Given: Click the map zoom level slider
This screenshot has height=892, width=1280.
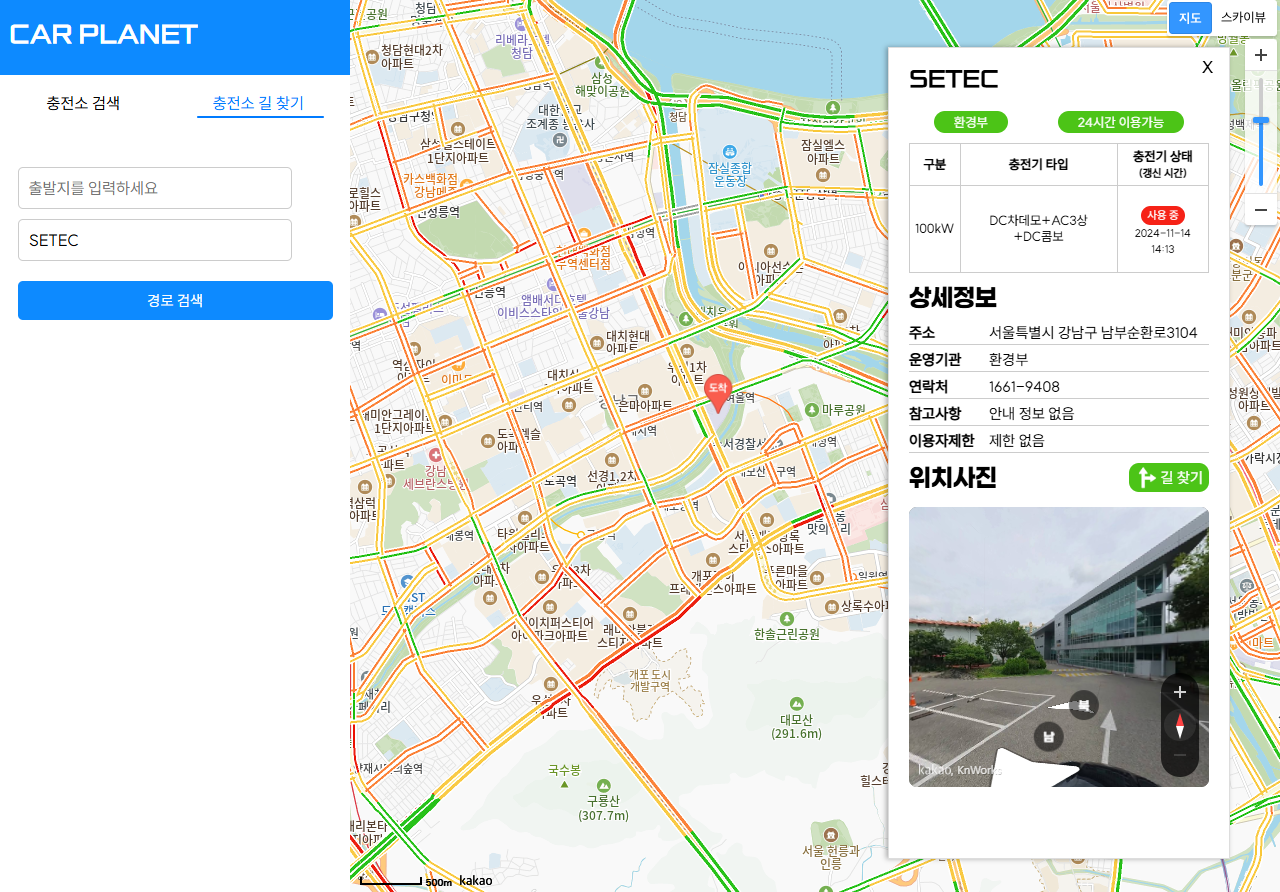Looking at the screenshot, I should pos(1261,120).
